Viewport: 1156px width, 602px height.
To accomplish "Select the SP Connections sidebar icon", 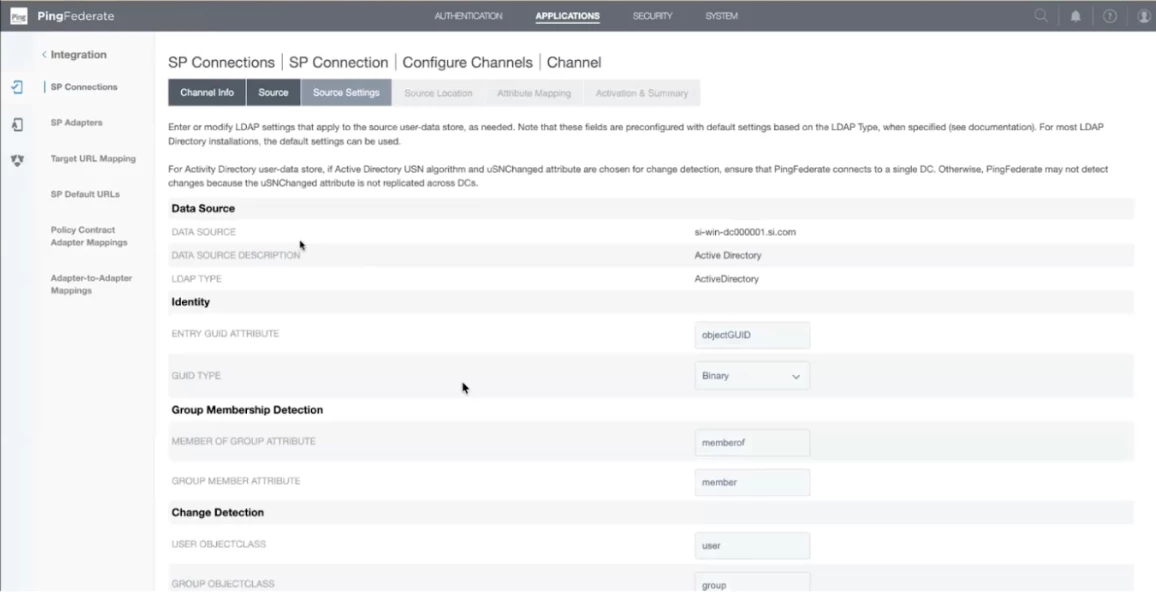I will pyautogui.click(x=17, y=87).
